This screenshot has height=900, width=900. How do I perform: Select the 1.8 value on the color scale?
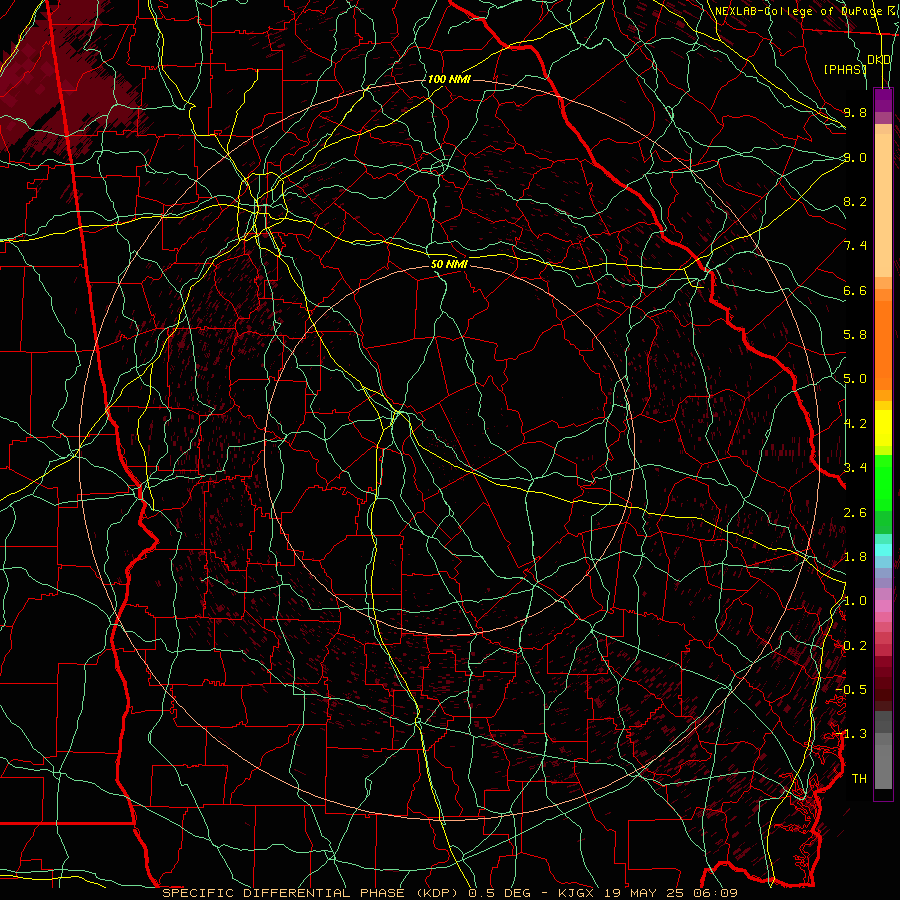click(855, 557)
